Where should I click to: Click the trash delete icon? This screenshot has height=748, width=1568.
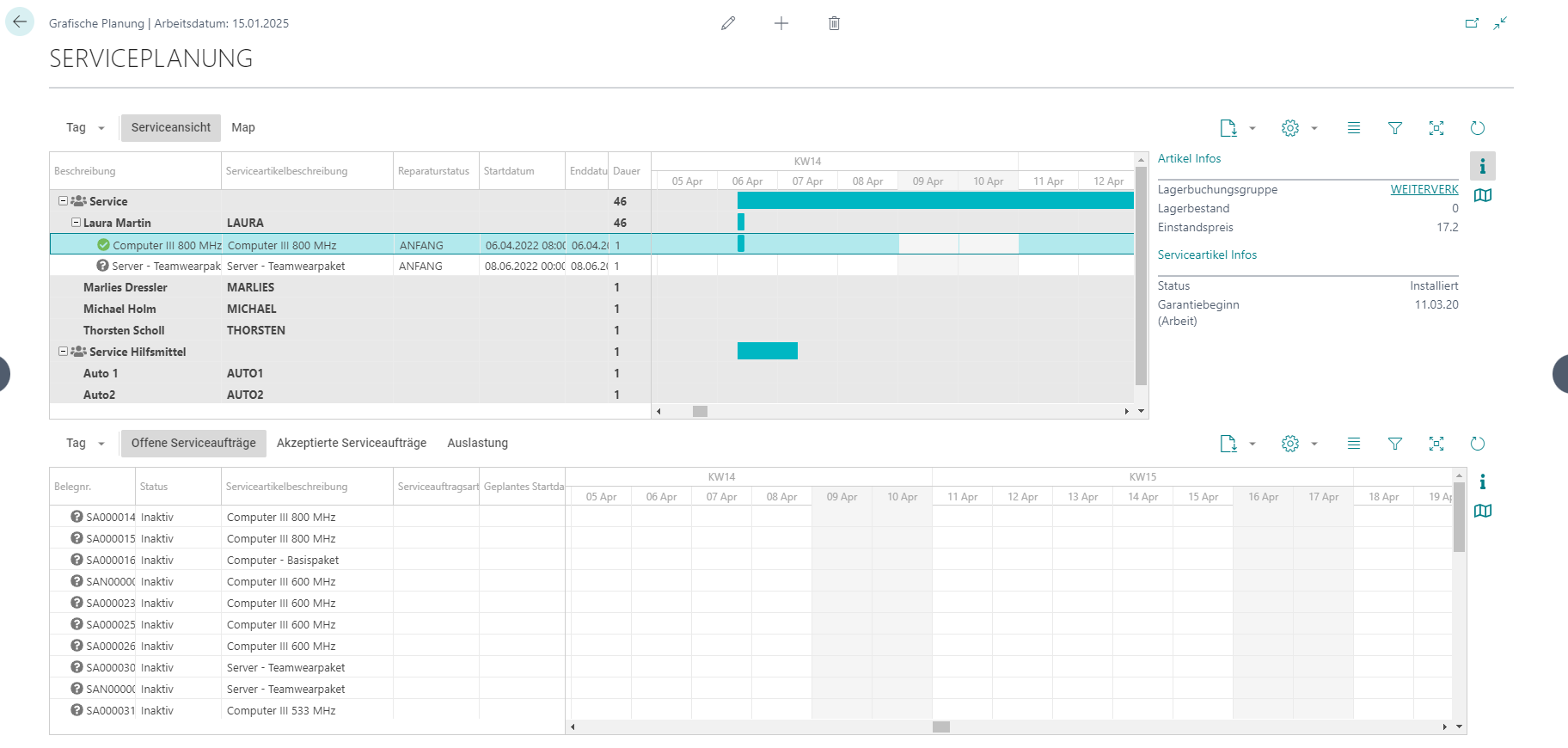834,23
